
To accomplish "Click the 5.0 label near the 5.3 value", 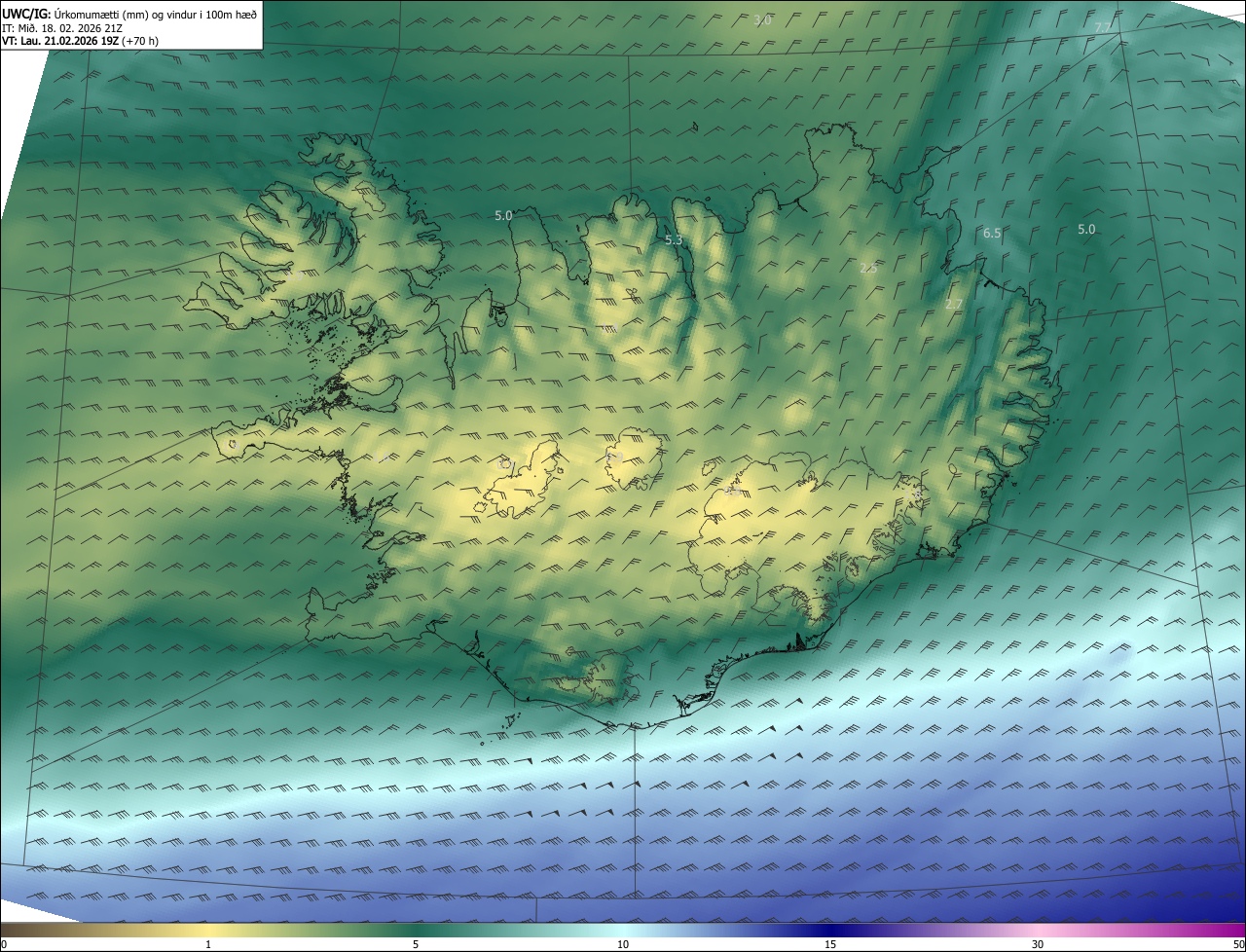I will tap(503, 215).
